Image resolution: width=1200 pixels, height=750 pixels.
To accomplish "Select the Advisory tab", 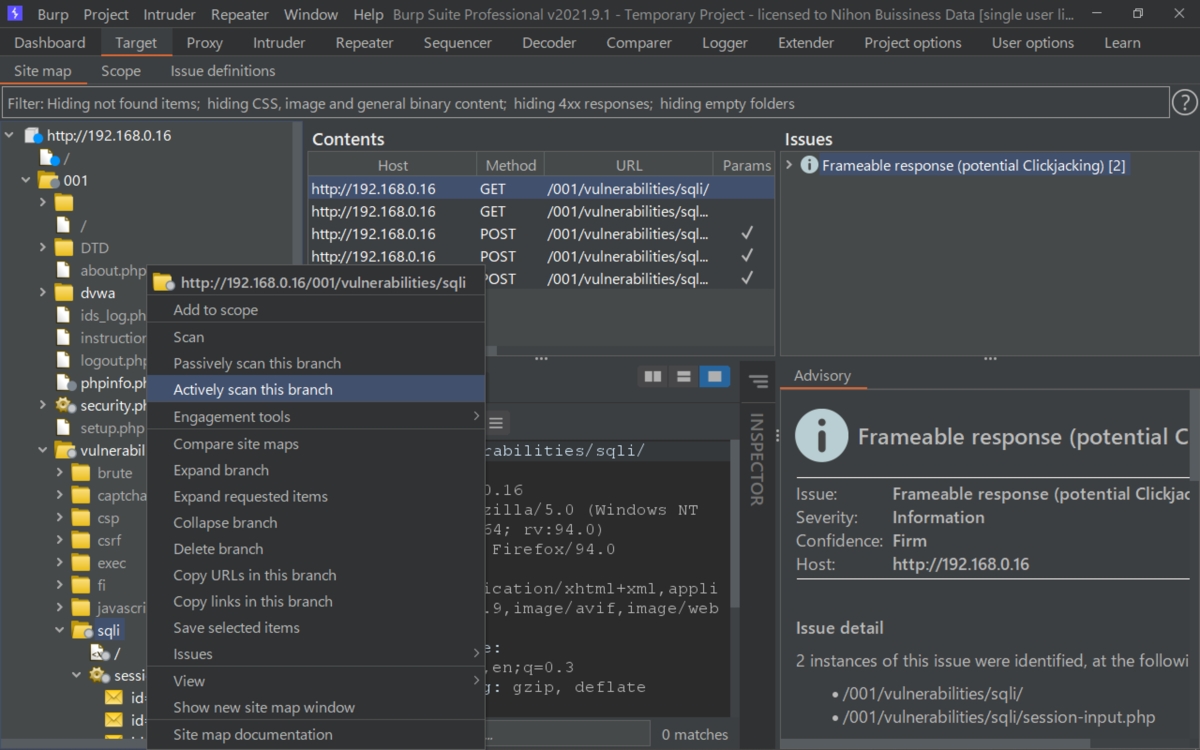I will 822,376.
